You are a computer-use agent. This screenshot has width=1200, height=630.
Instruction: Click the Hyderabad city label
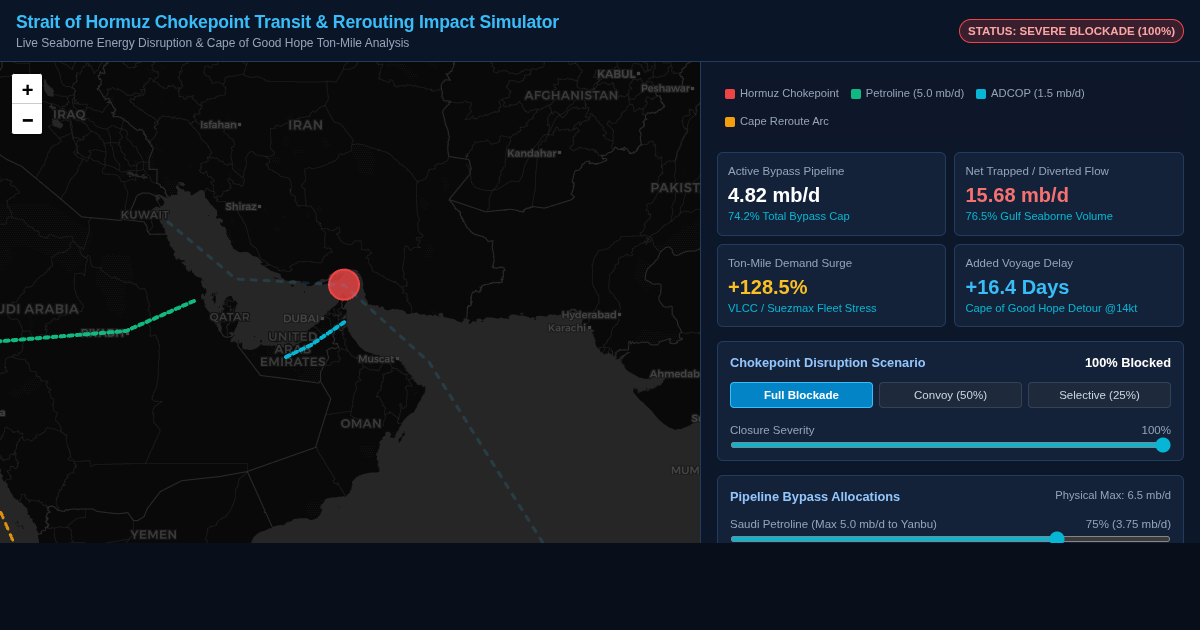591,314
